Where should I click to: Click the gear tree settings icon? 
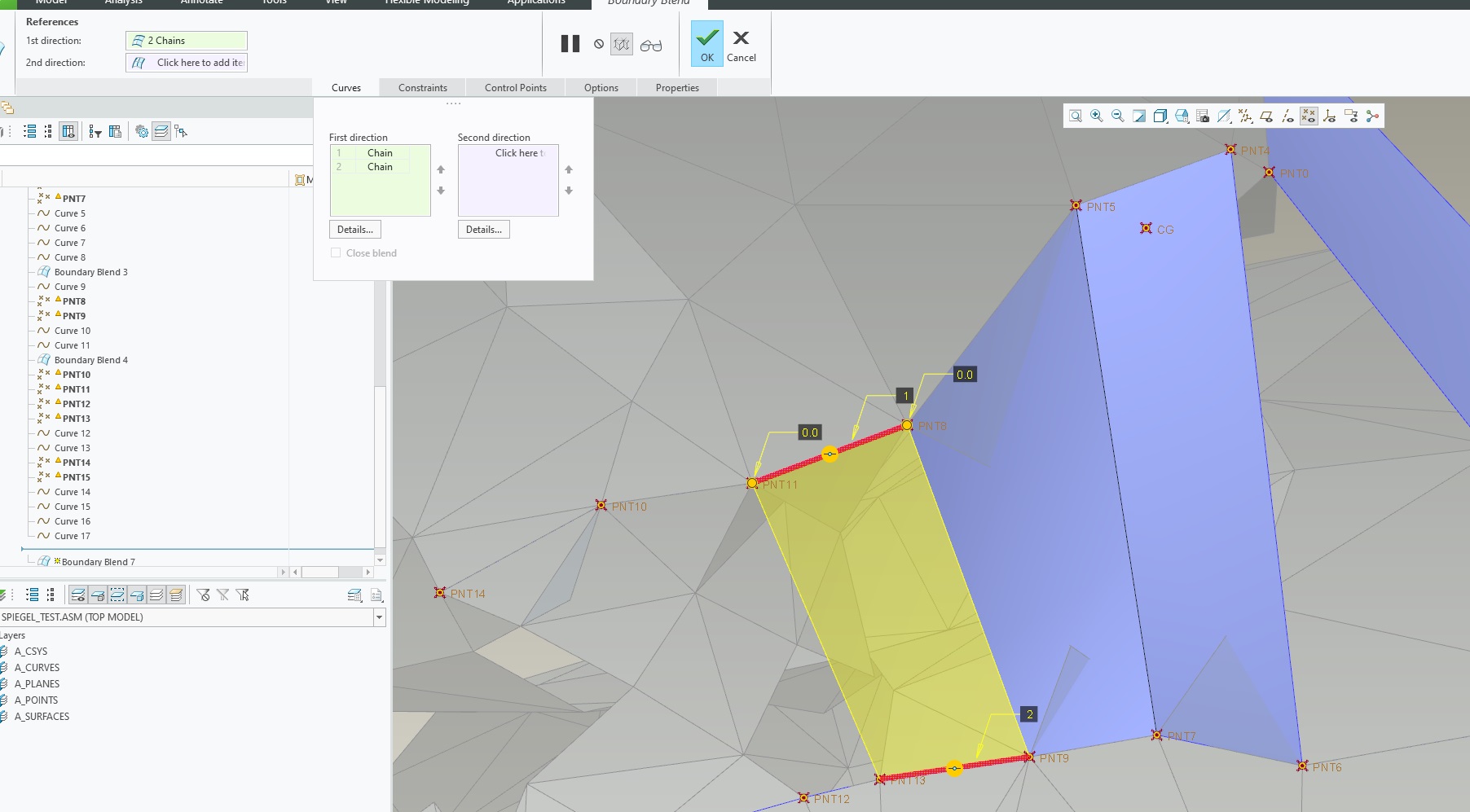(x=142, y=131)
